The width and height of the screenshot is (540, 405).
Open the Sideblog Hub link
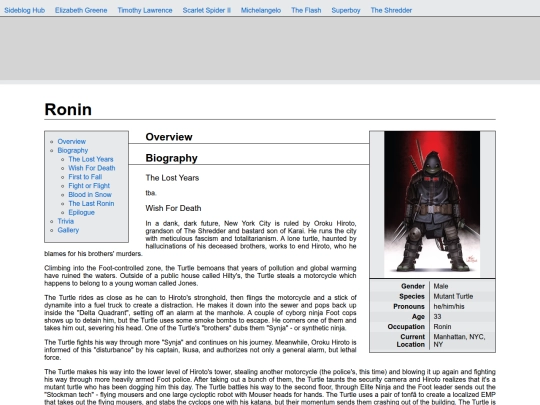click(24, 10)
